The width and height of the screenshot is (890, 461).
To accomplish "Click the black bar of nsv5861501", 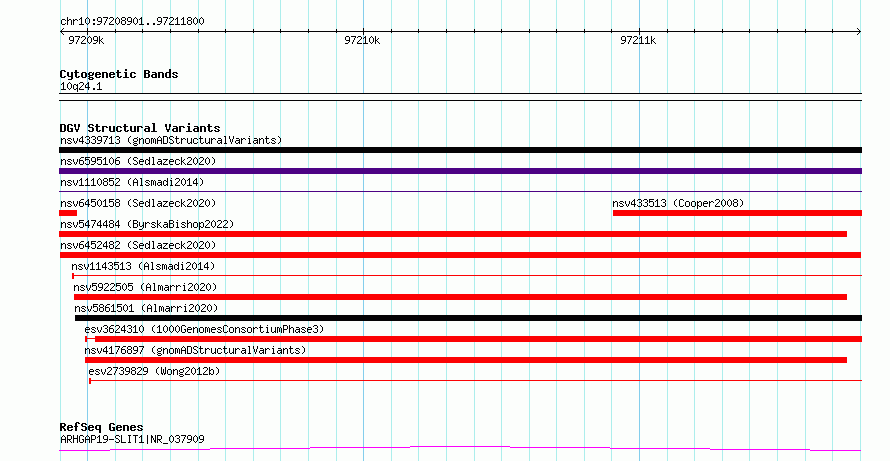I will click(x=468, y=318).
